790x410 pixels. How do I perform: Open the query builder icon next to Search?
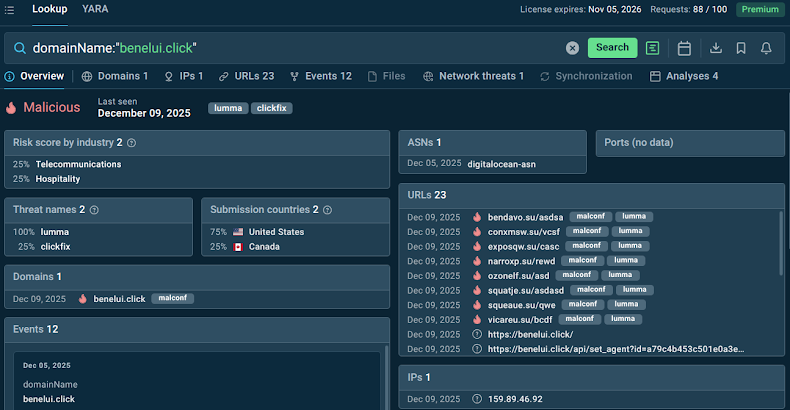(x=652, y=48)
